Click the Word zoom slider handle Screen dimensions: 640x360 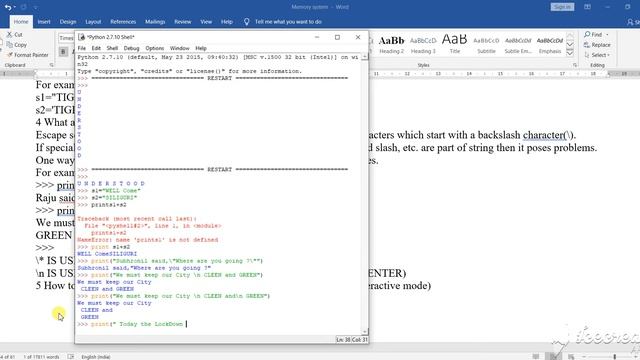point(615,357)
